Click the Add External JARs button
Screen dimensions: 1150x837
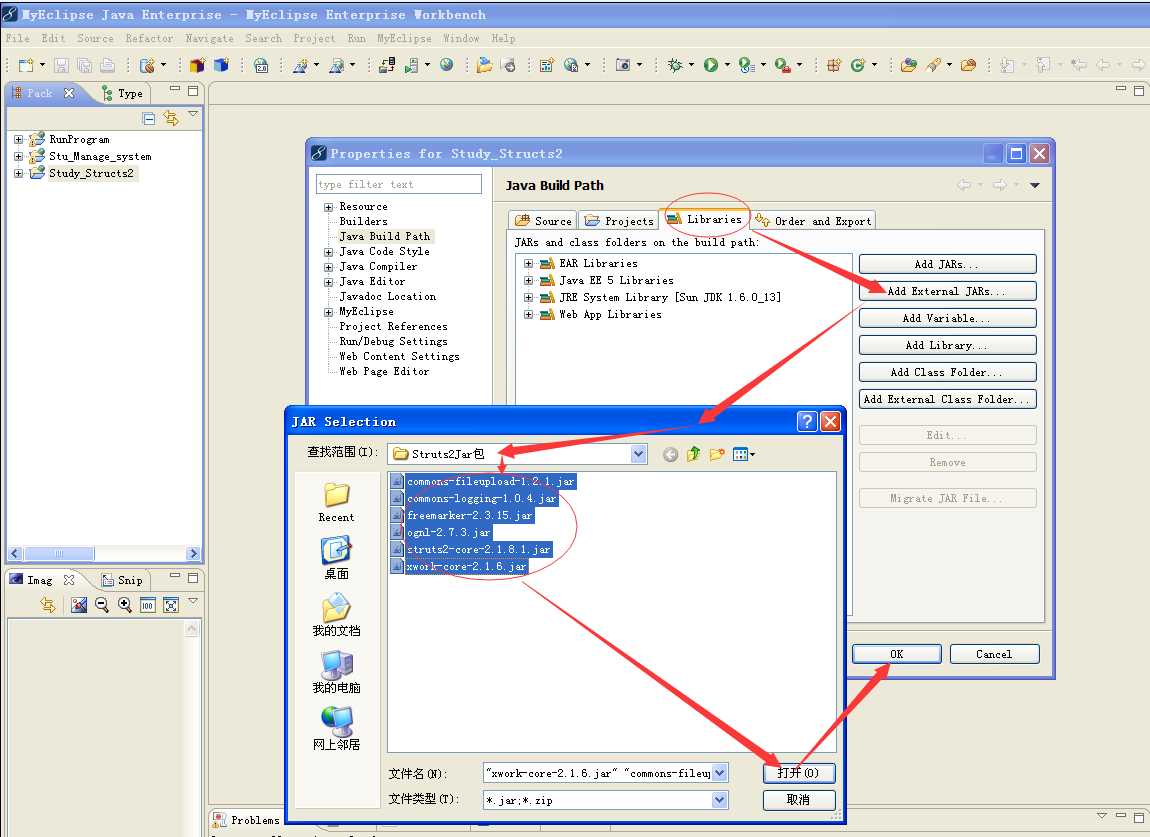click(x=948, y=291)
